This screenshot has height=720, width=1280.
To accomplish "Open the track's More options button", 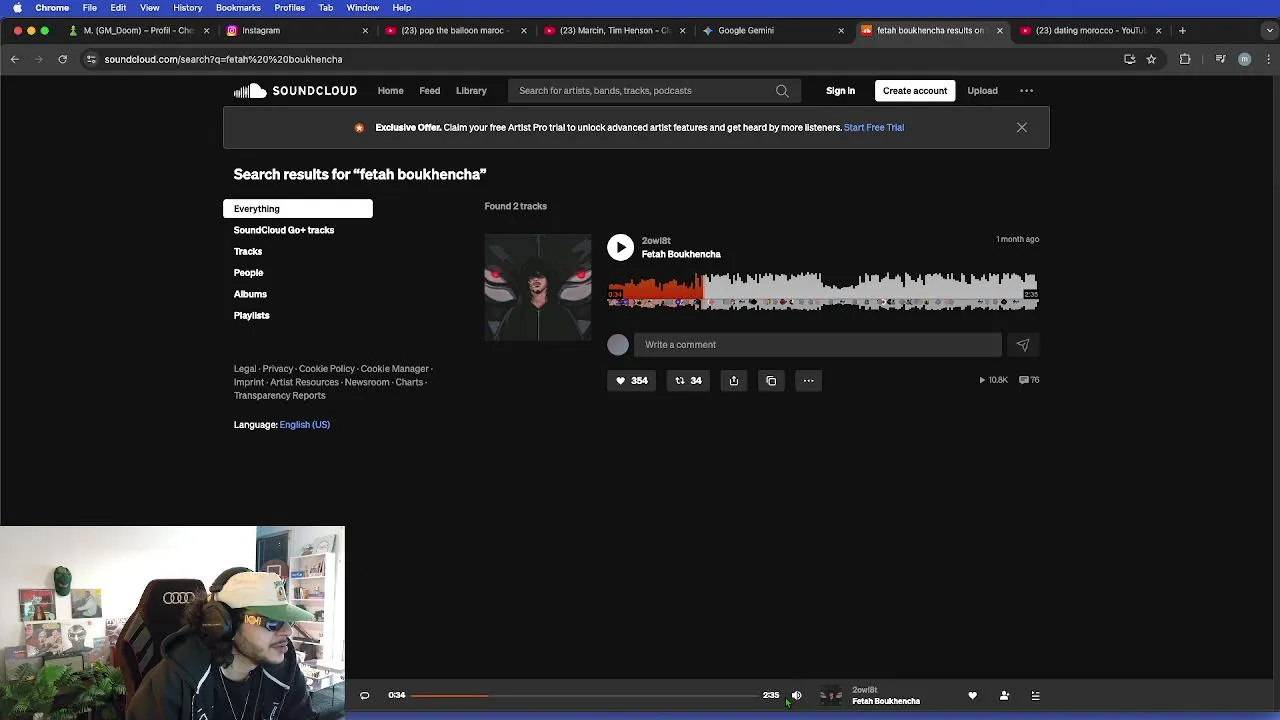I will (808, 381).
